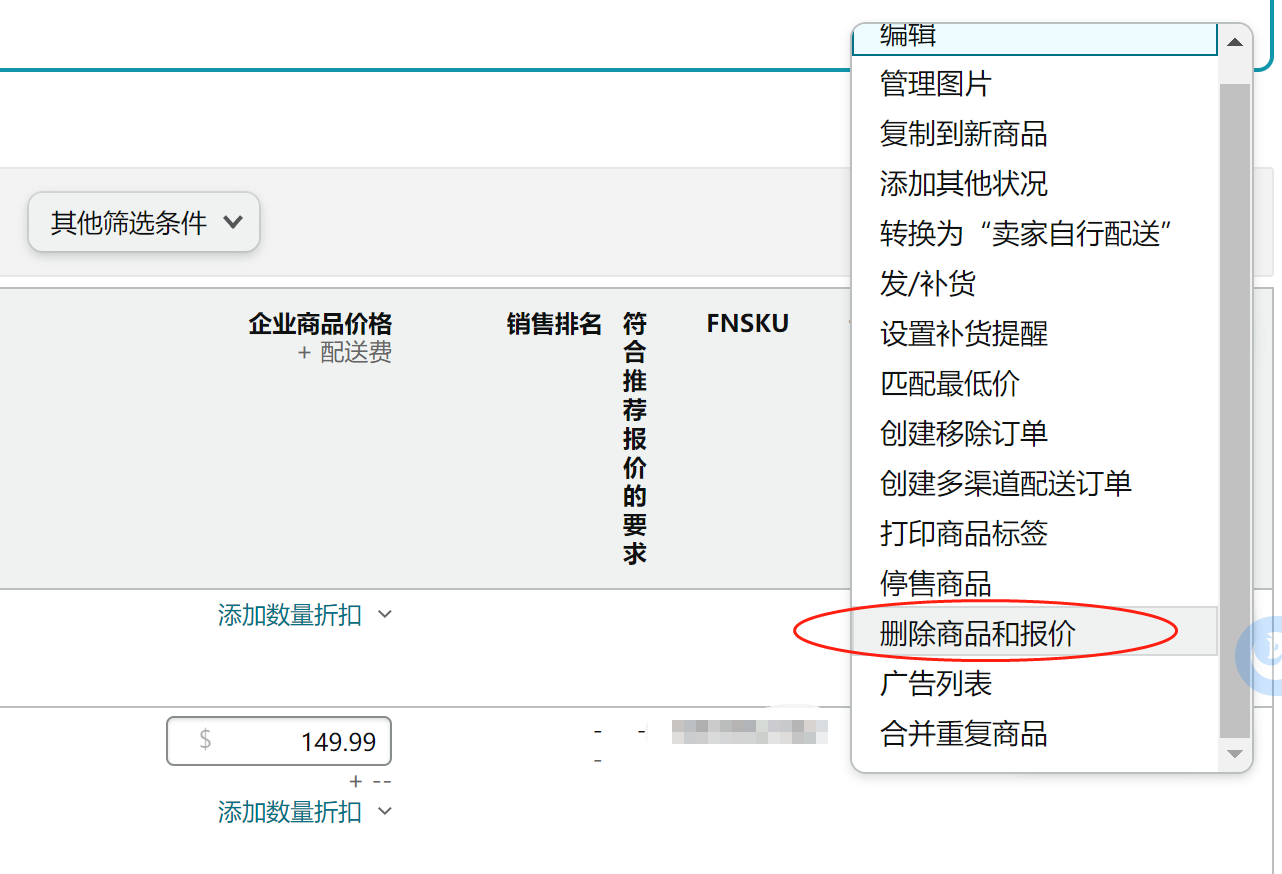Select 编辑 in the dropdown menu
Viewport: 1282px width, 874px height.
1034,39
